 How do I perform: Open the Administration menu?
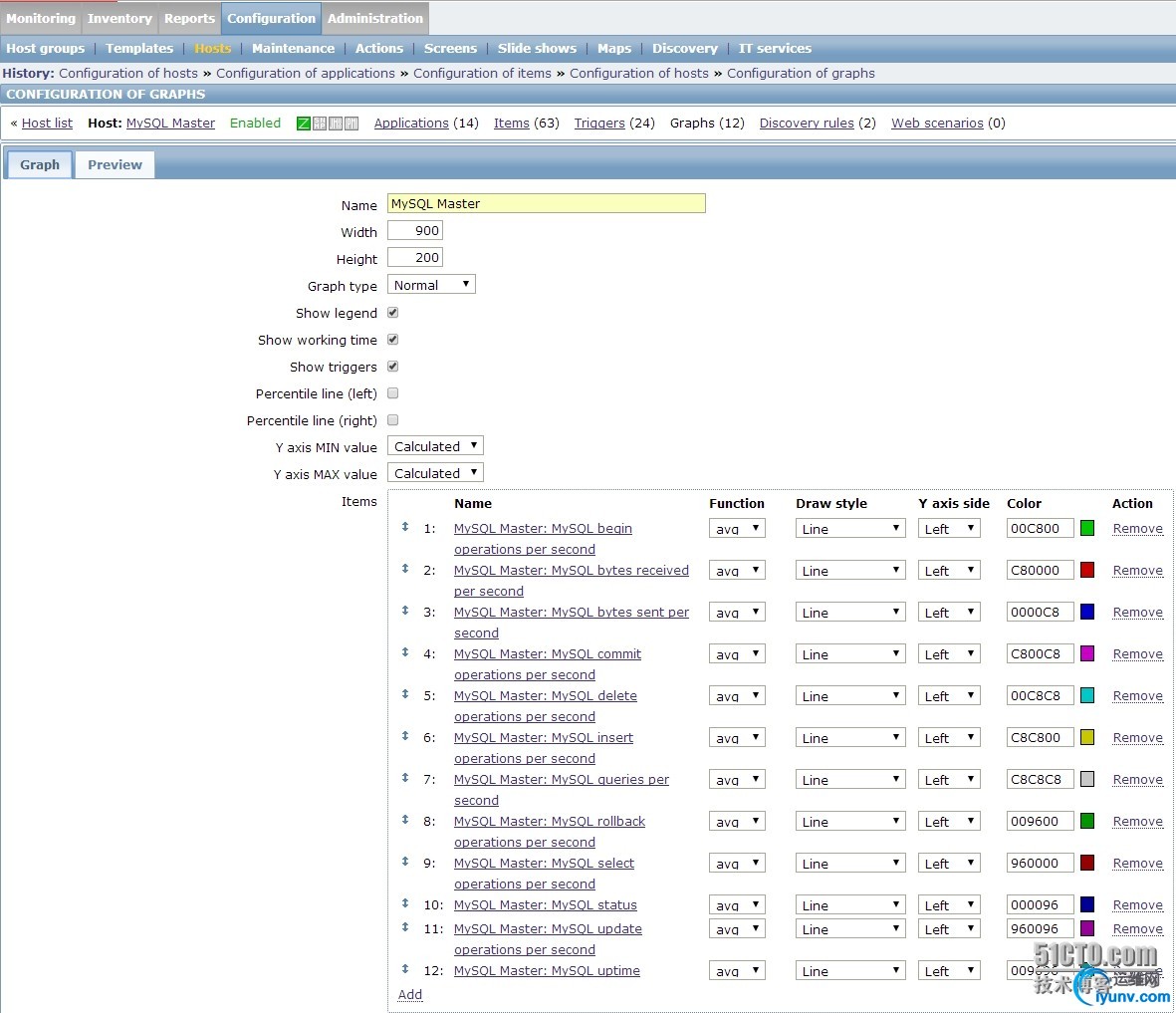pyautogui.click(x=375, y=18)
